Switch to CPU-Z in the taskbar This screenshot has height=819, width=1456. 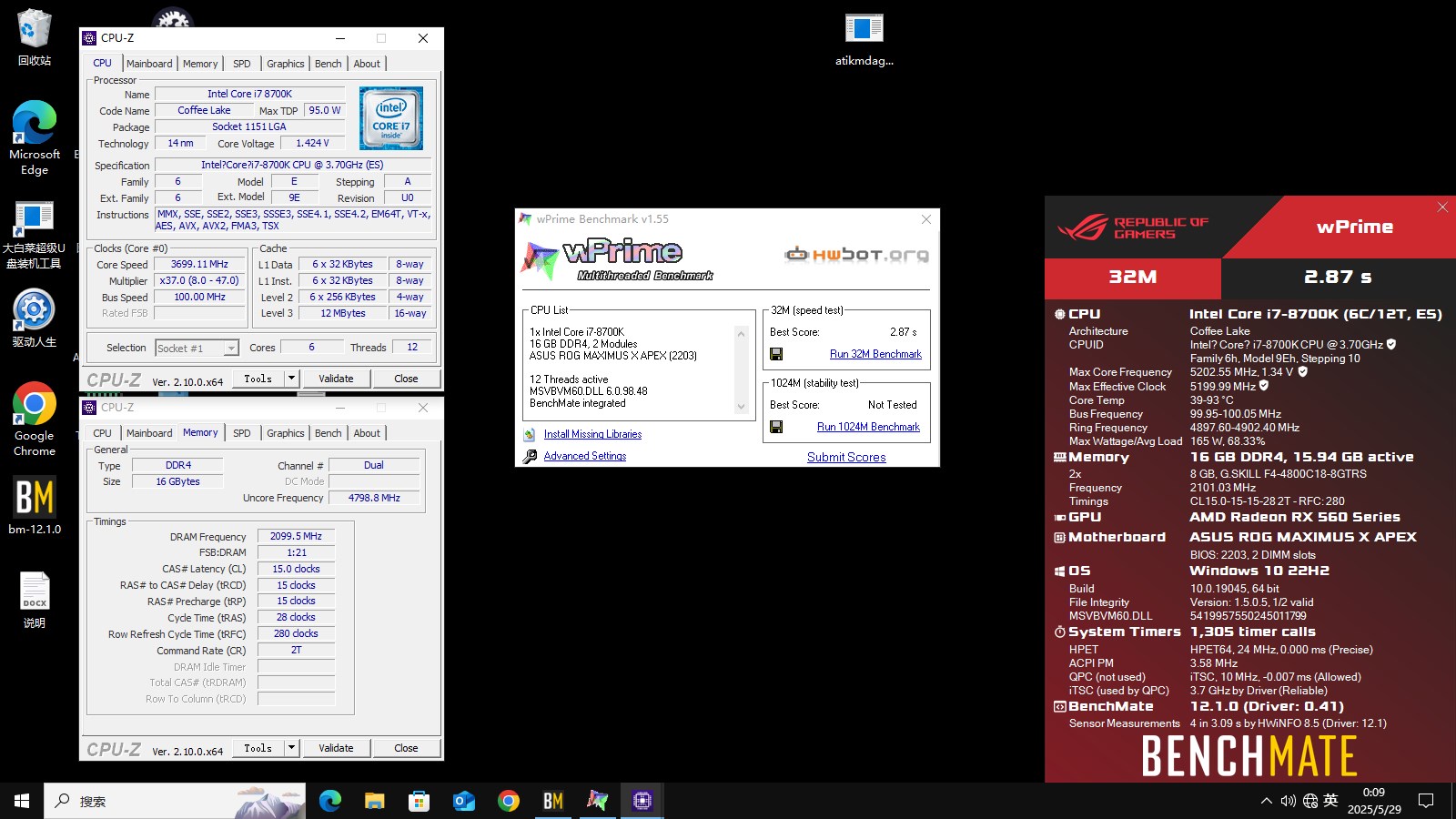point(642,801)
